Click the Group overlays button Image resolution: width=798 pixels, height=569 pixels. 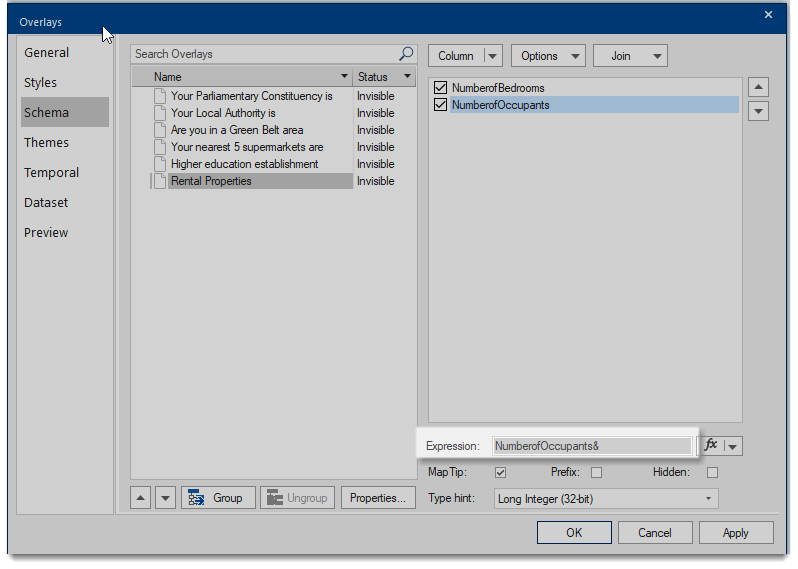coord(216,498)
